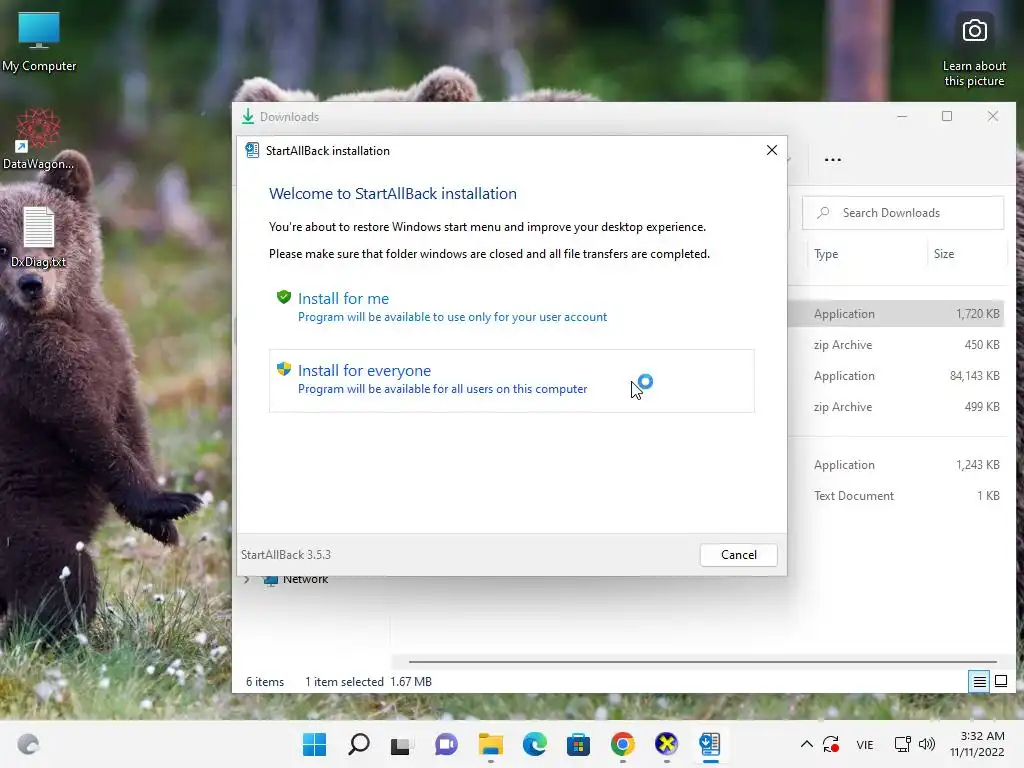Open network settings tray icon
Image resolution: width=1024 pixels, height=768 pixels.
(903, 744)
